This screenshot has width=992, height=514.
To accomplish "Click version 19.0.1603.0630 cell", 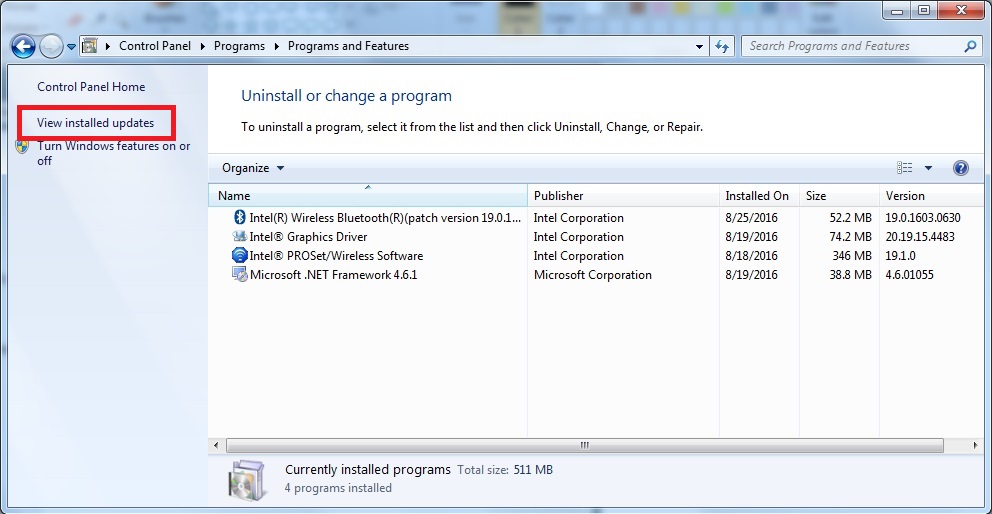I will tap(923, 218).
